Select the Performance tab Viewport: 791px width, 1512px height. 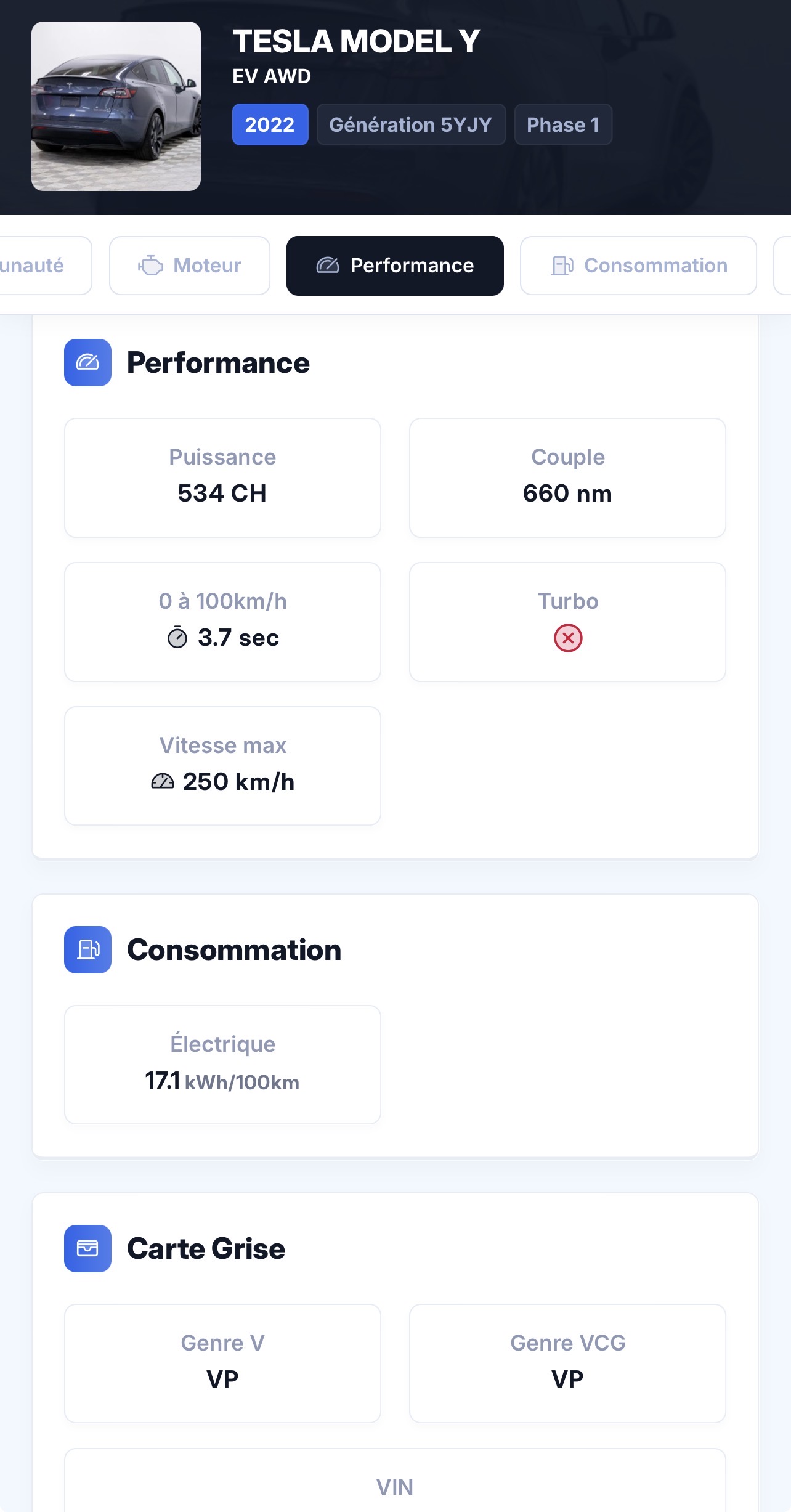(395, 266)
